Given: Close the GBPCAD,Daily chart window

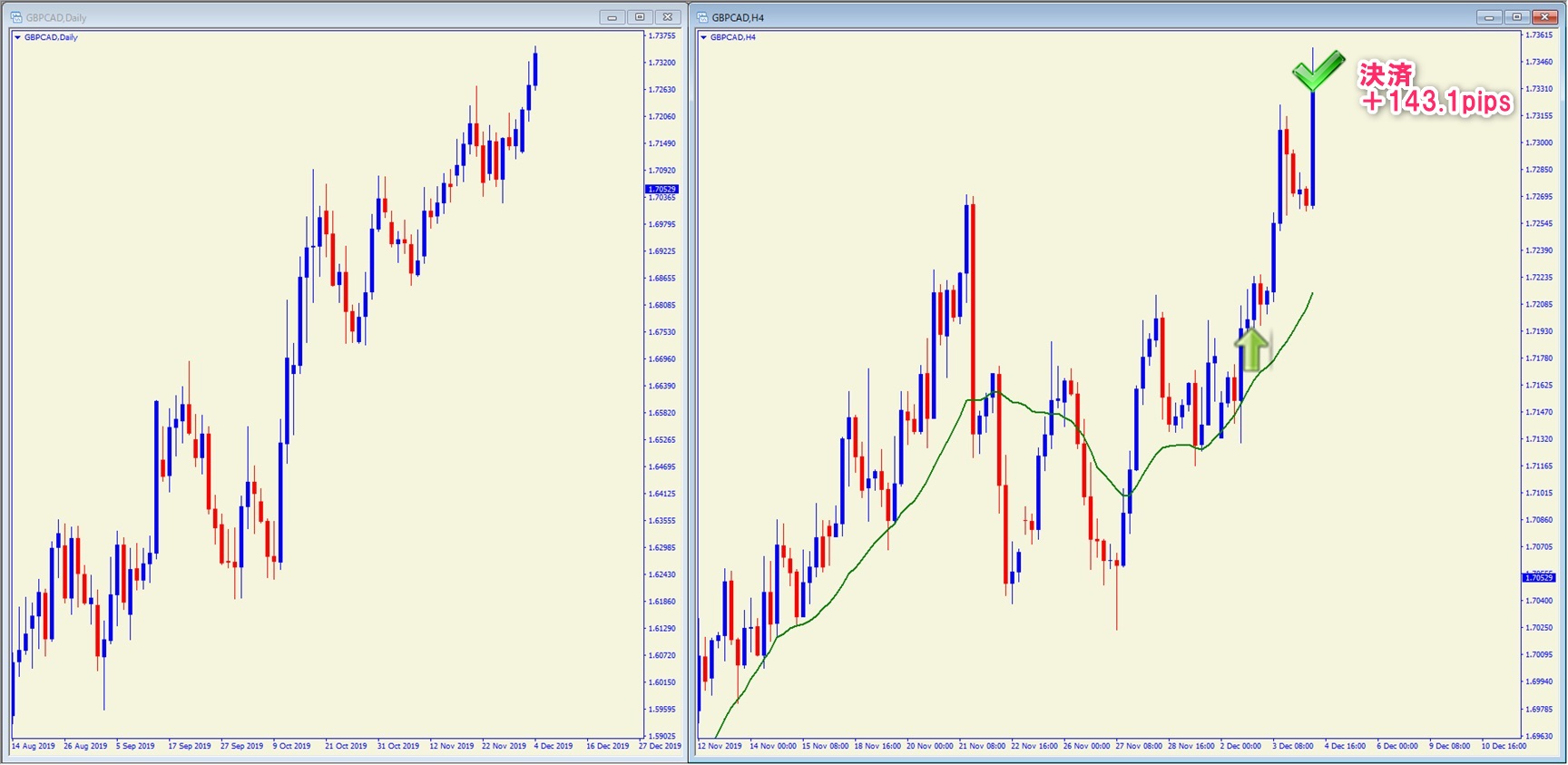Looking at the screenshot, I should 668,17.
